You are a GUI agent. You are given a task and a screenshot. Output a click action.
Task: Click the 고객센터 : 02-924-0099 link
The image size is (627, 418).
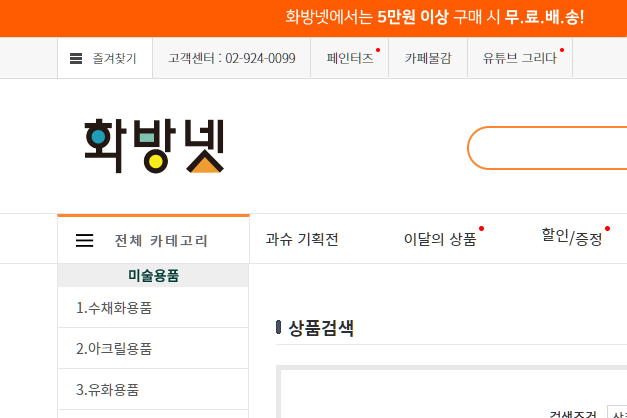pyautogui.click(x=232, y=58)
